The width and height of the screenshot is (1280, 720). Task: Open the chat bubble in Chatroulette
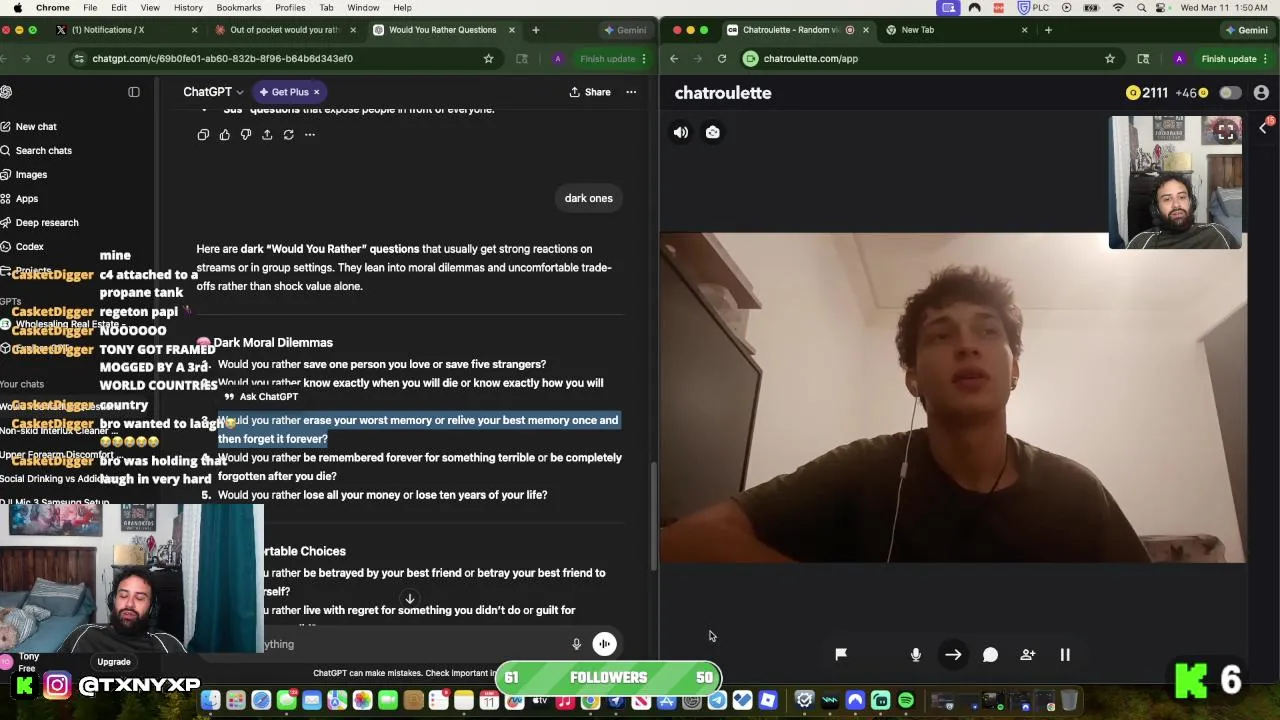pyautogui.click(x=990, y=655)
